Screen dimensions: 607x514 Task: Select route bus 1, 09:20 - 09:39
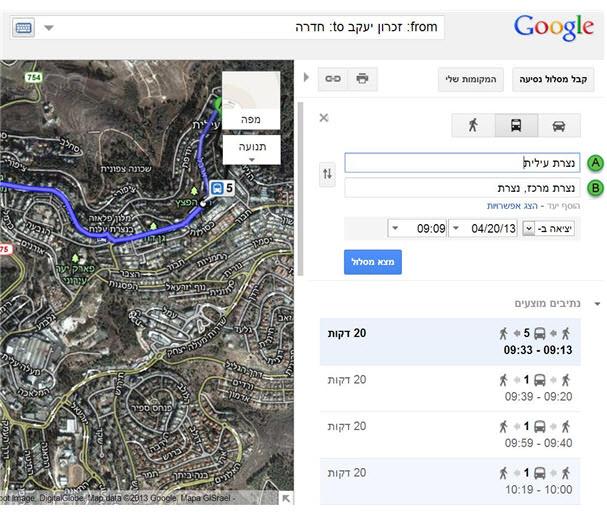450,388
